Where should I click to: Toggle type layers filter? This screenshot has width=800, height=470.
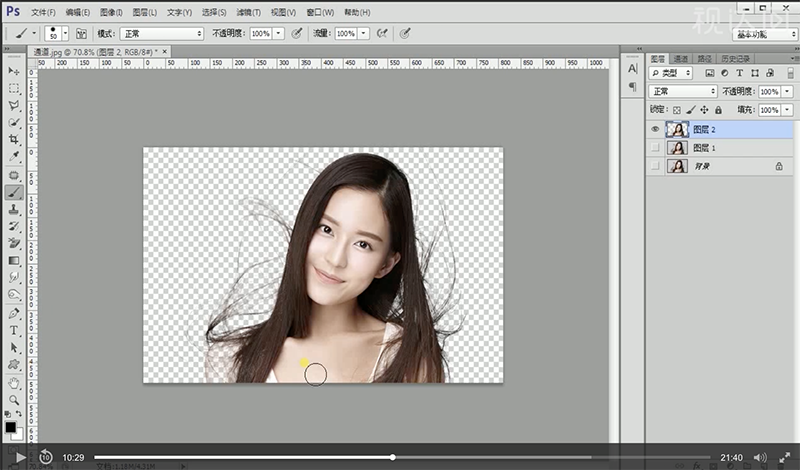click(x=740, y=73)
